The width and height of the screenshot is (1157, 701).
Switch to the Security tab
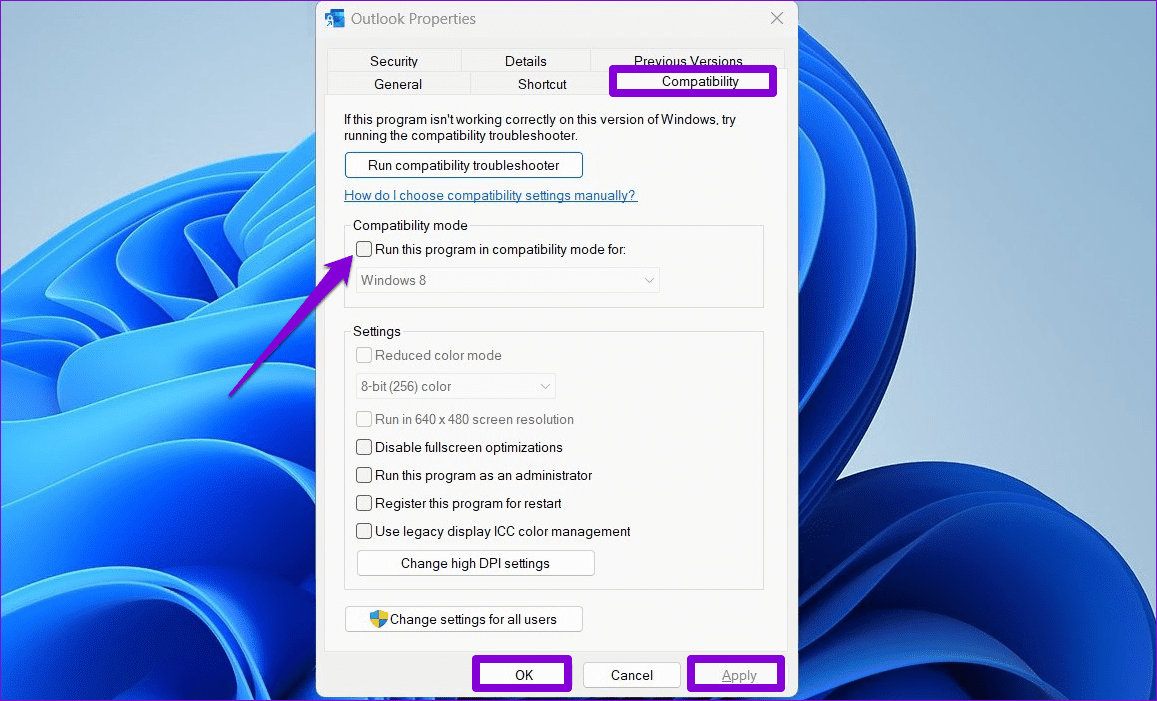[393, 61]
